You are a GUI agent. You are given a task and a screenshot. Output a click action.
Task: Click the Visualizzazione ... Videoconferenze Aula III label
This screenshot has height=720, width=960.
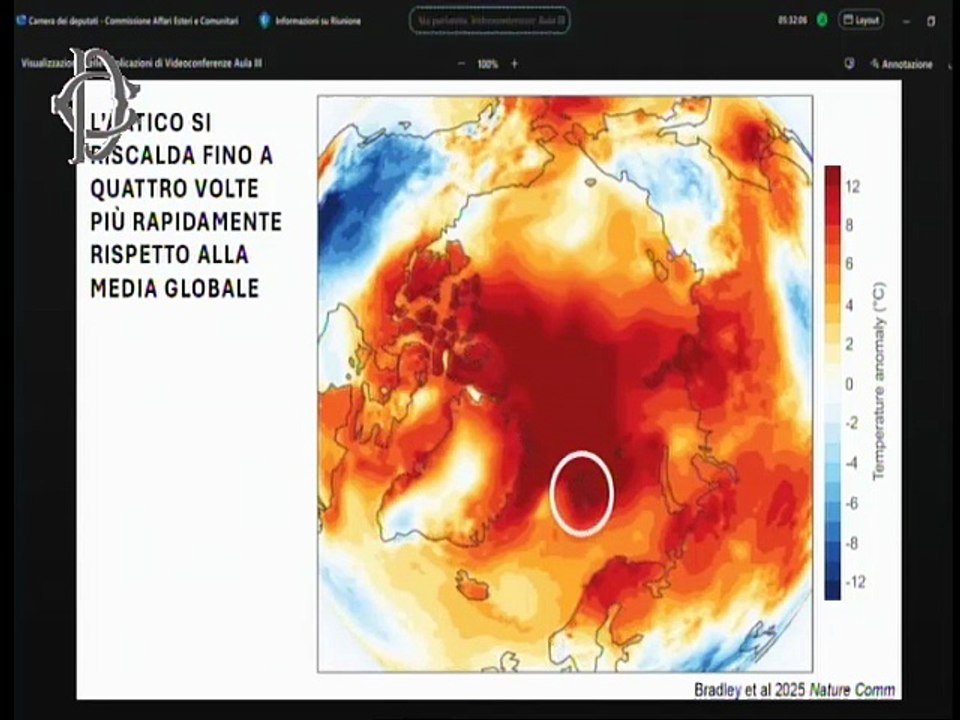coord(142,64)
